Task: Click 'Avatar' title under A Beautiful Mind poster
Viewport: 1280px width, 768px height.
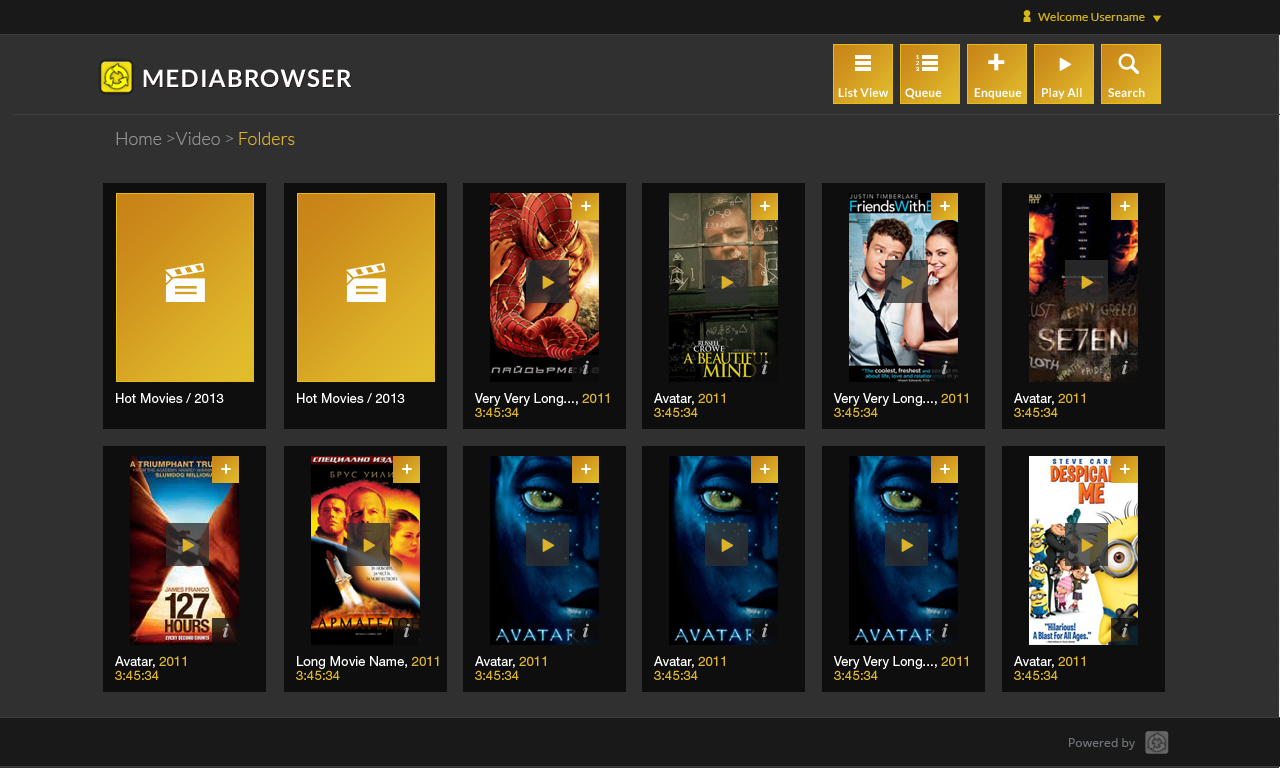Action: (674, 398)
